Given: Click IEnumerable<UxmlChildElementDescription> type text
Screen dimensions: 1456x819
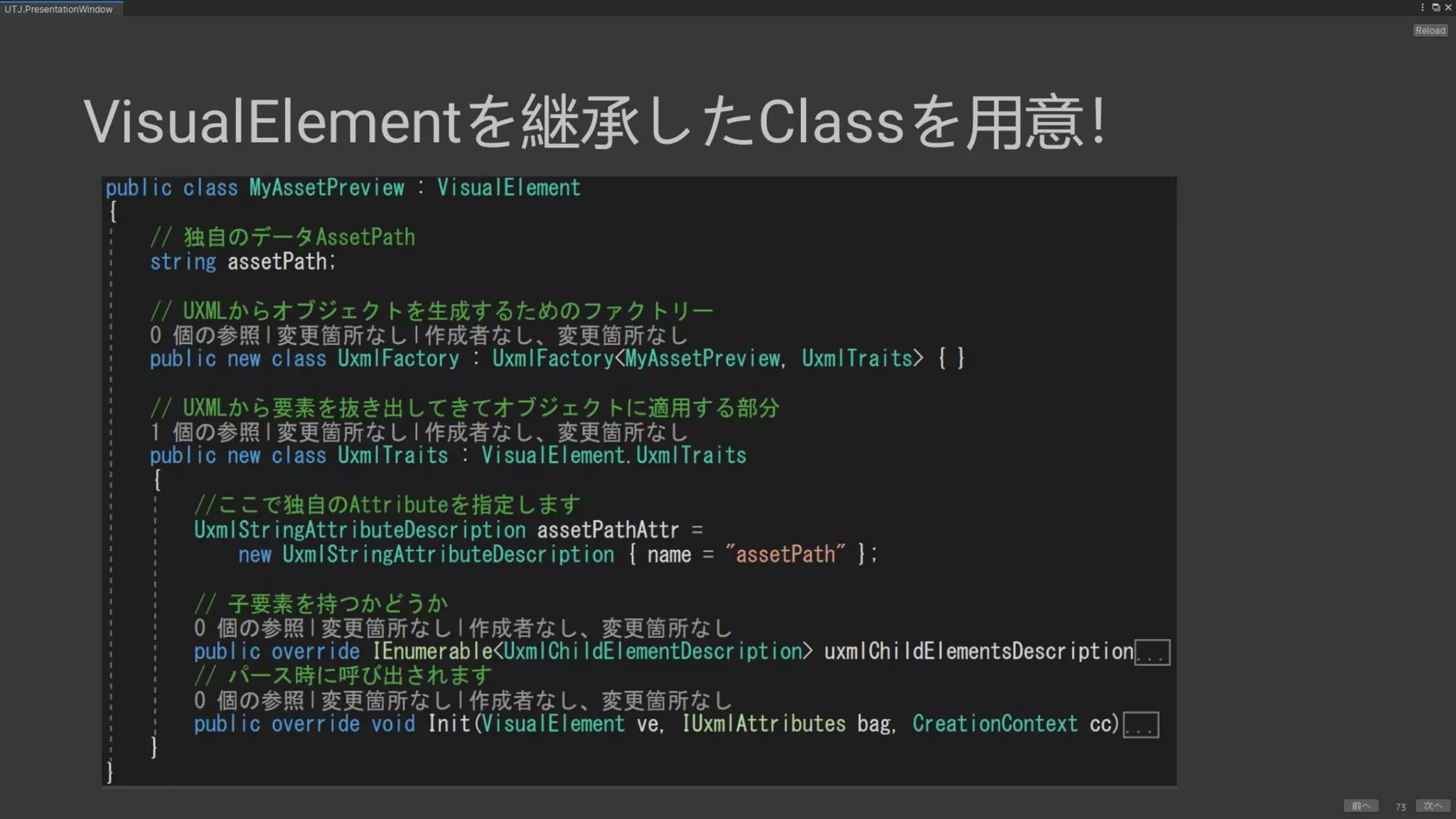Looking at the screenshot, I should [592, 651].
